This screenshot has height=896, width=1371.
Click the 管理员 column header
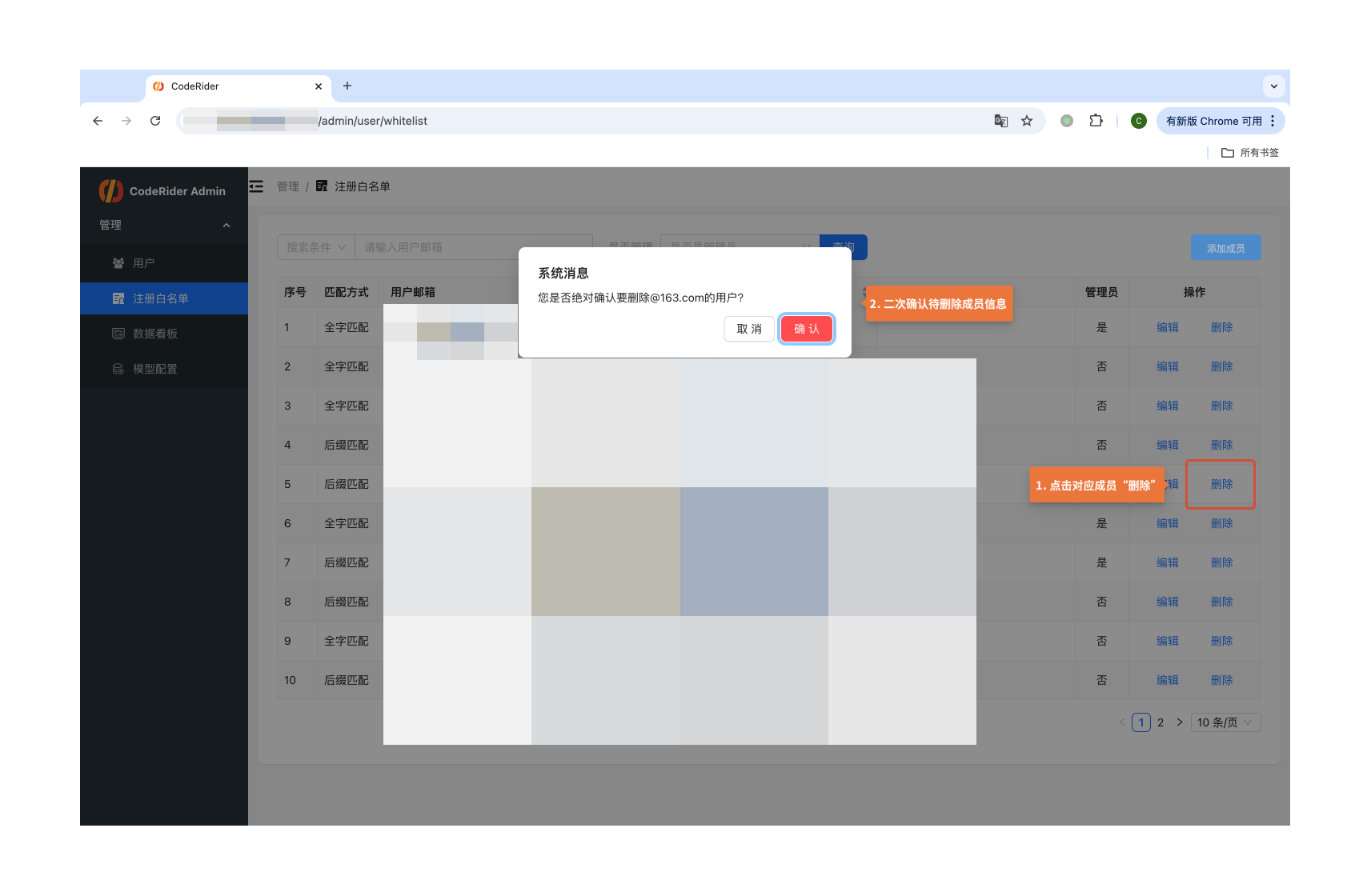(1101, 292)
